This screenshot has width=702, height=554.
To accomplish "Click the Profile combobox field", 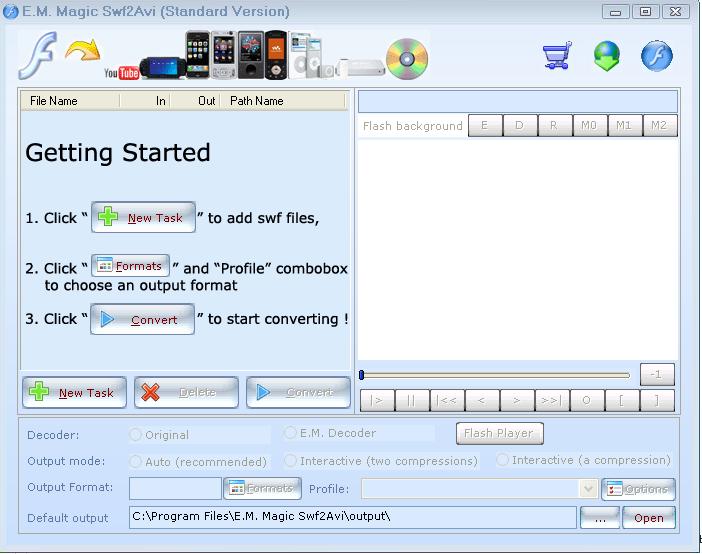I will [x=479, y=489].
